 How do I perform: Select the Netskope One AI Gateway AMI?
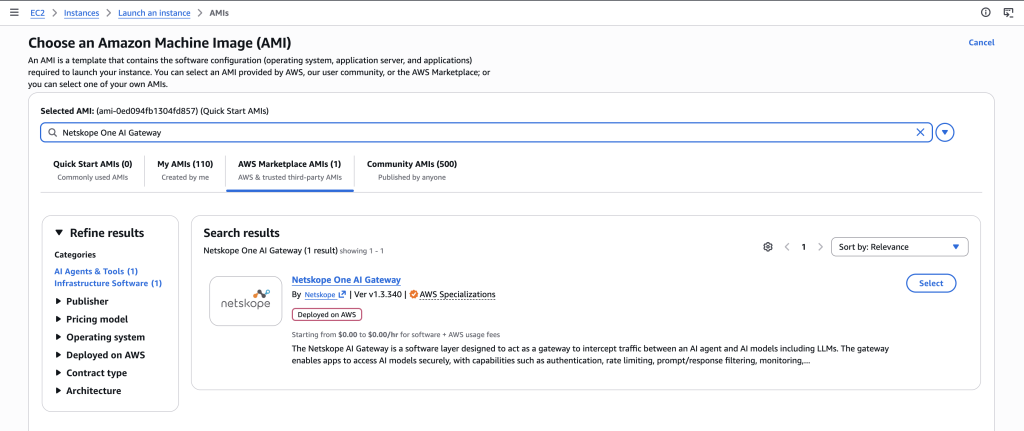931,283
